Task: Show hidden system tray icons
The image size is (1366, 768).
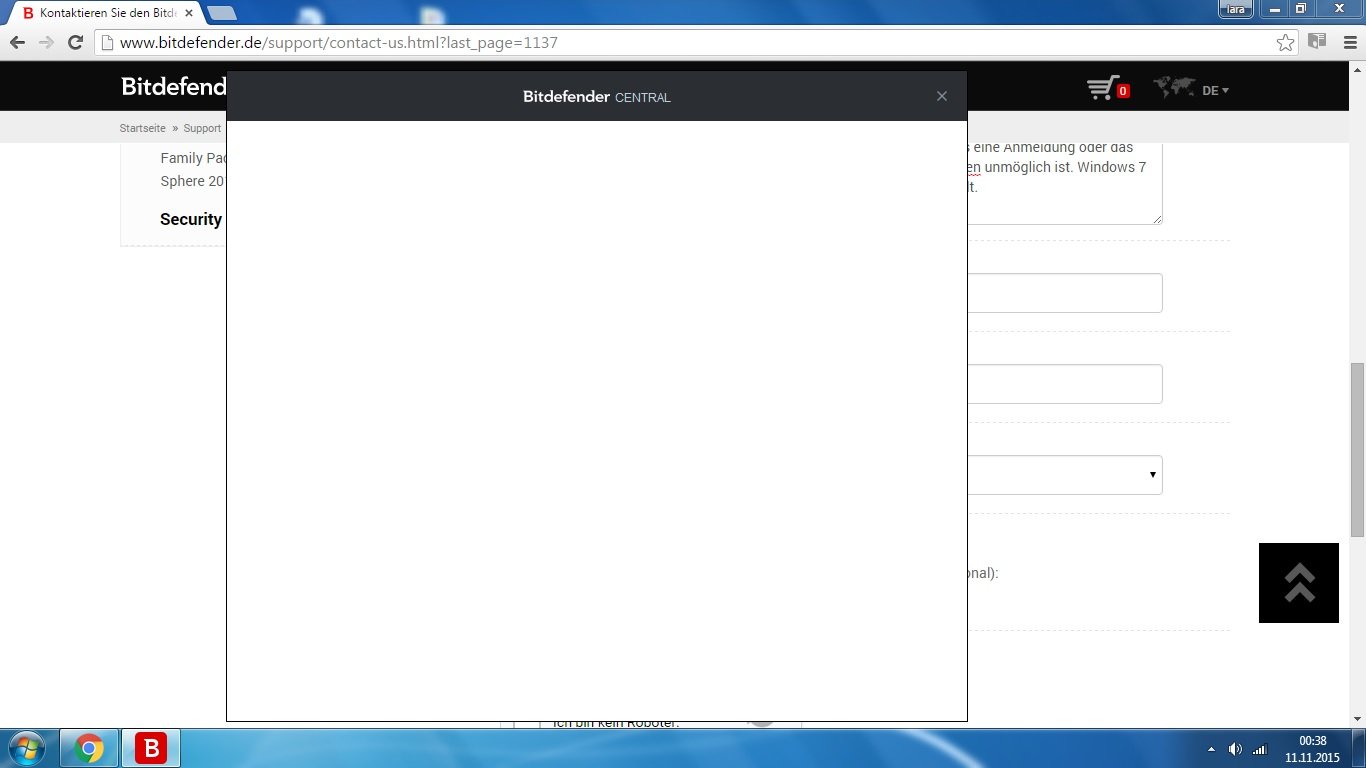Action: coord(1212,749)
